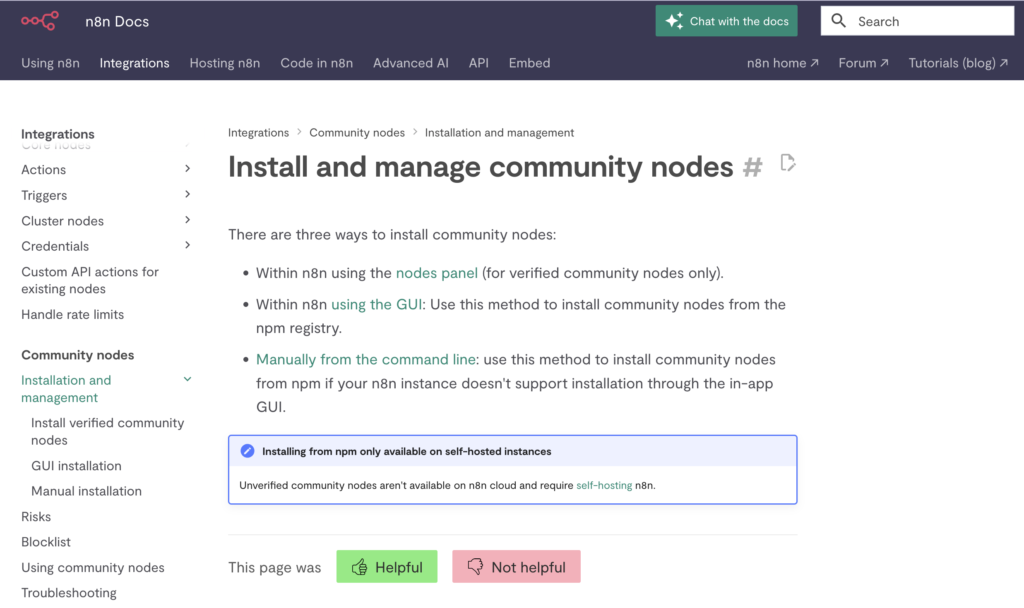The width and height of the screenshot is (1024, 608).
Task: Click the blue pencil icon in info box
Action: 247,451
